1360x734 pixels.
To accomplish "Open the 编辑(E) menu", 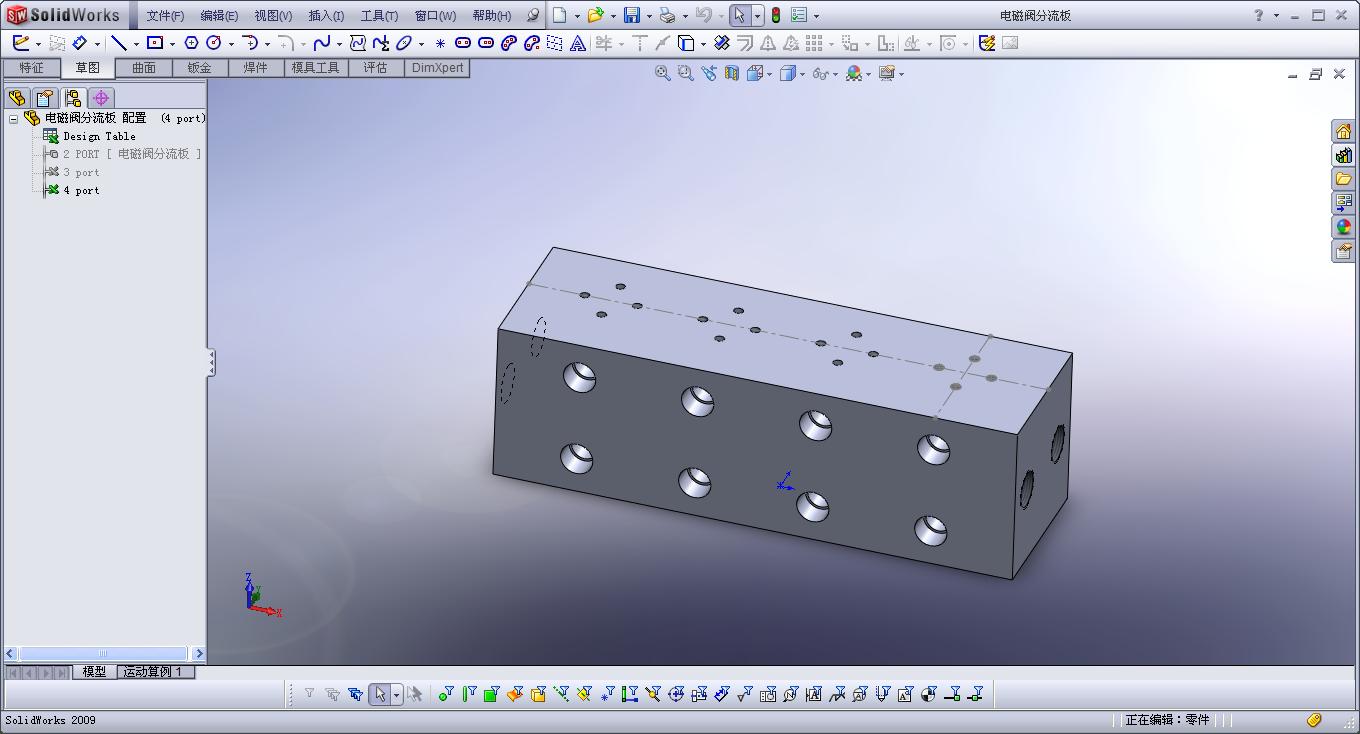I will 219,16.
